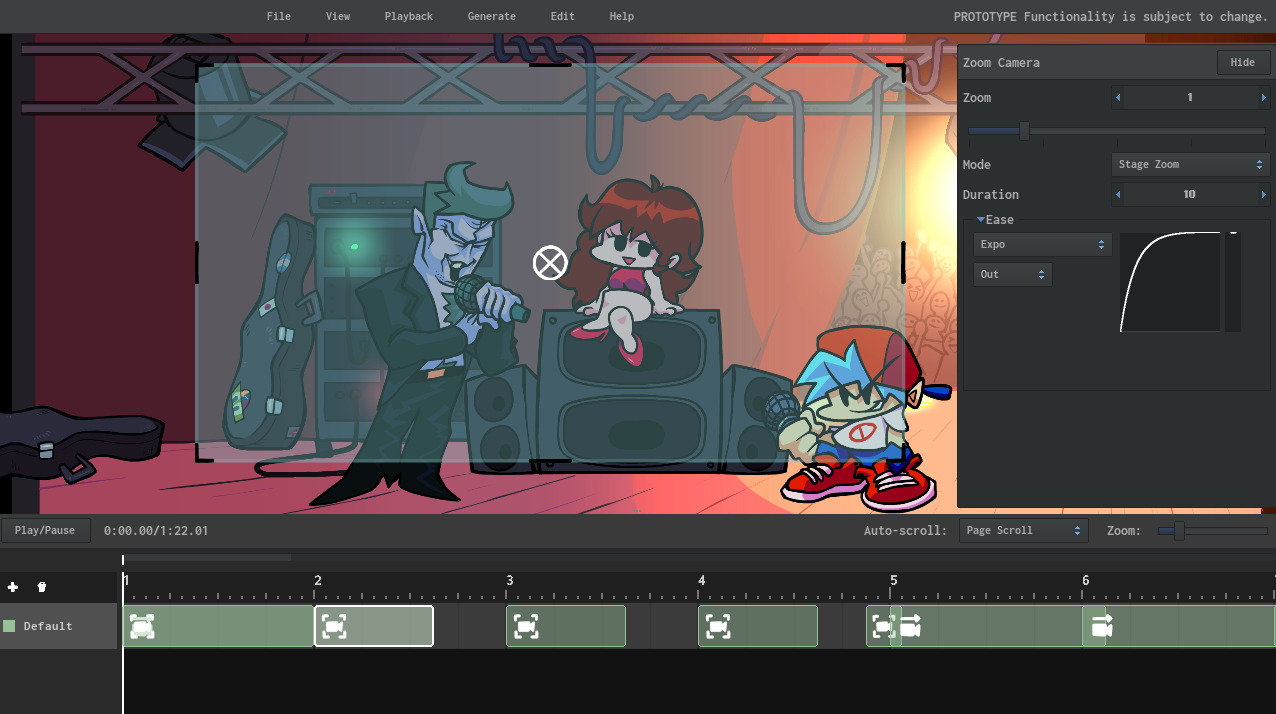This screenshot has width=1276, height=714.
Task: Open the Mode dropdown showing Stage Zoom
Action: click(x=1190, y=165)
